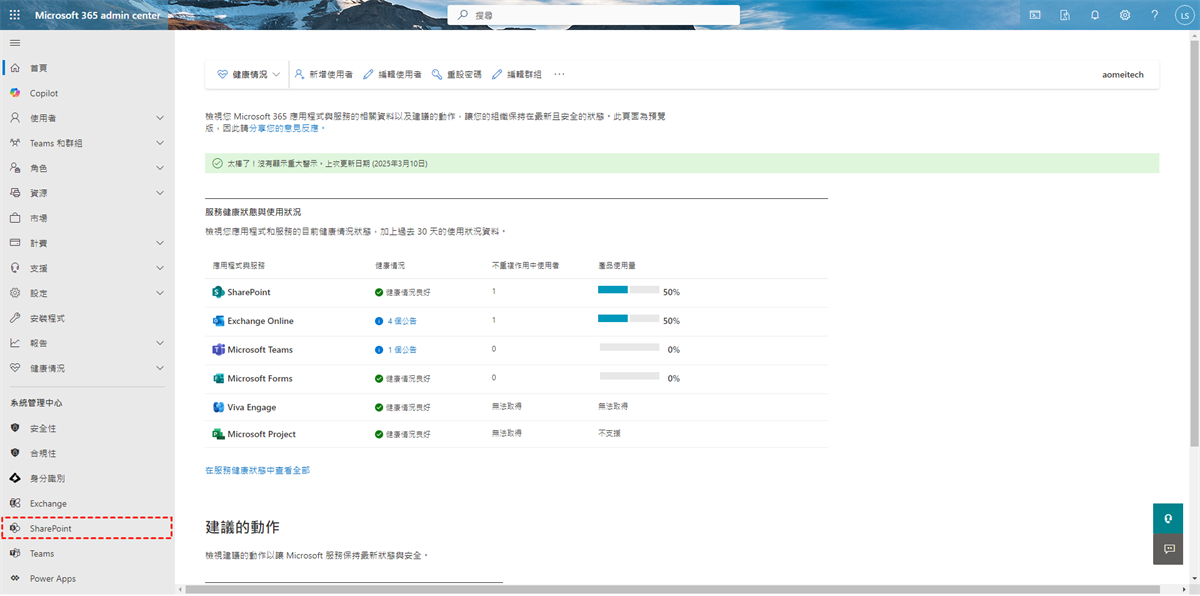Open the Cloud Shell icon in header
Image resolution: width=1200 pixels, height=596 pixels.
pyautogui.click(x=1035, y=15)
